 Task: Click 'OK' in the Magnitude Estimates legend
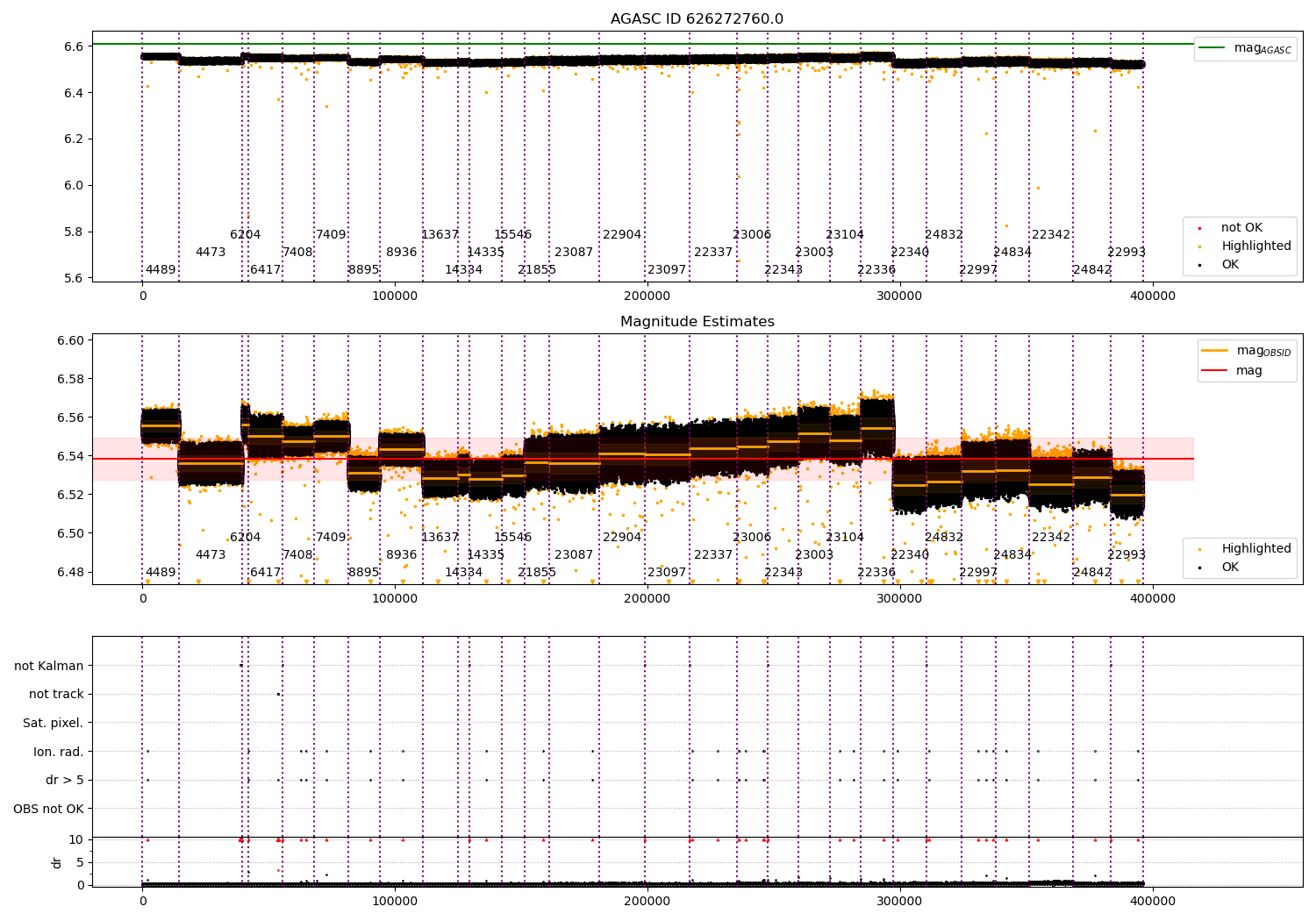[x=1230, y=568]
